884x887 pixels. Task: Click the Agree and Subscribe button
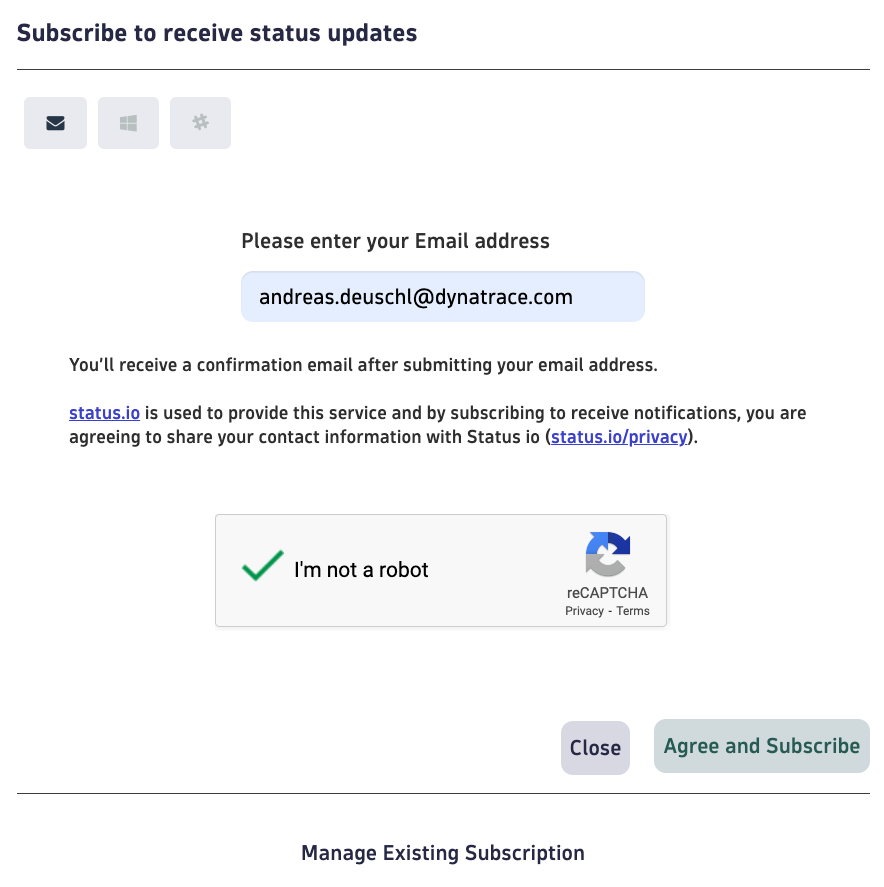(761, 745)
